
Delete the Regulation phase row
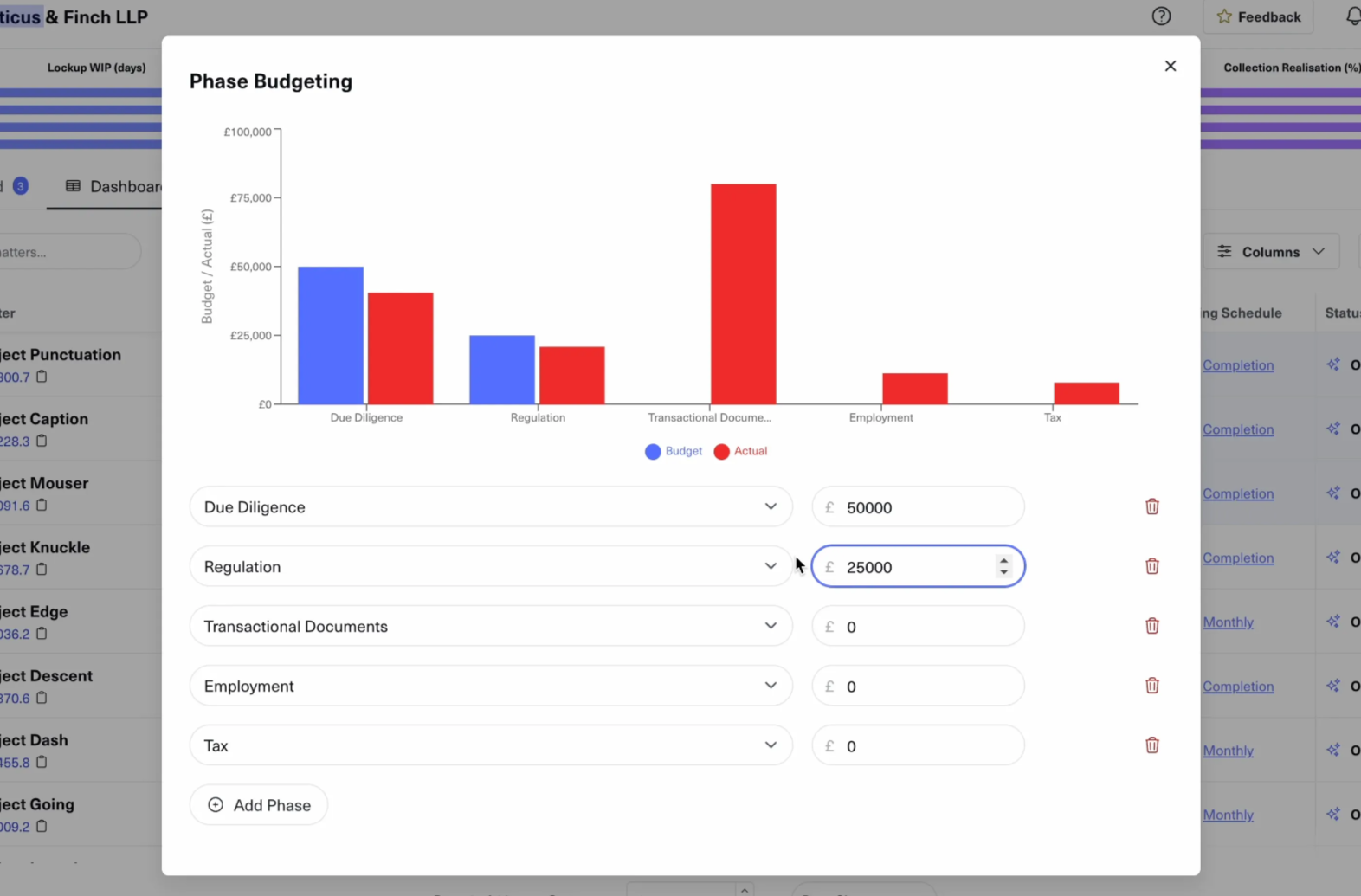(1151, 566)
